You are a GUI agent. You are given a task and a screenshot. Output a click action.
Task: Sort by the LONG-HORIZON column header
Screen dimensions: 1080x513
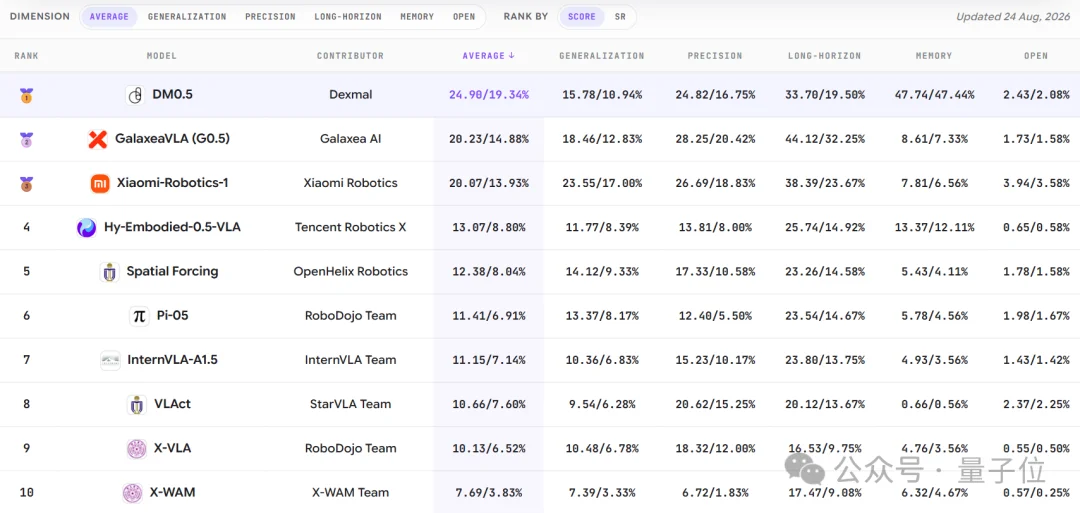coord(824,56)
